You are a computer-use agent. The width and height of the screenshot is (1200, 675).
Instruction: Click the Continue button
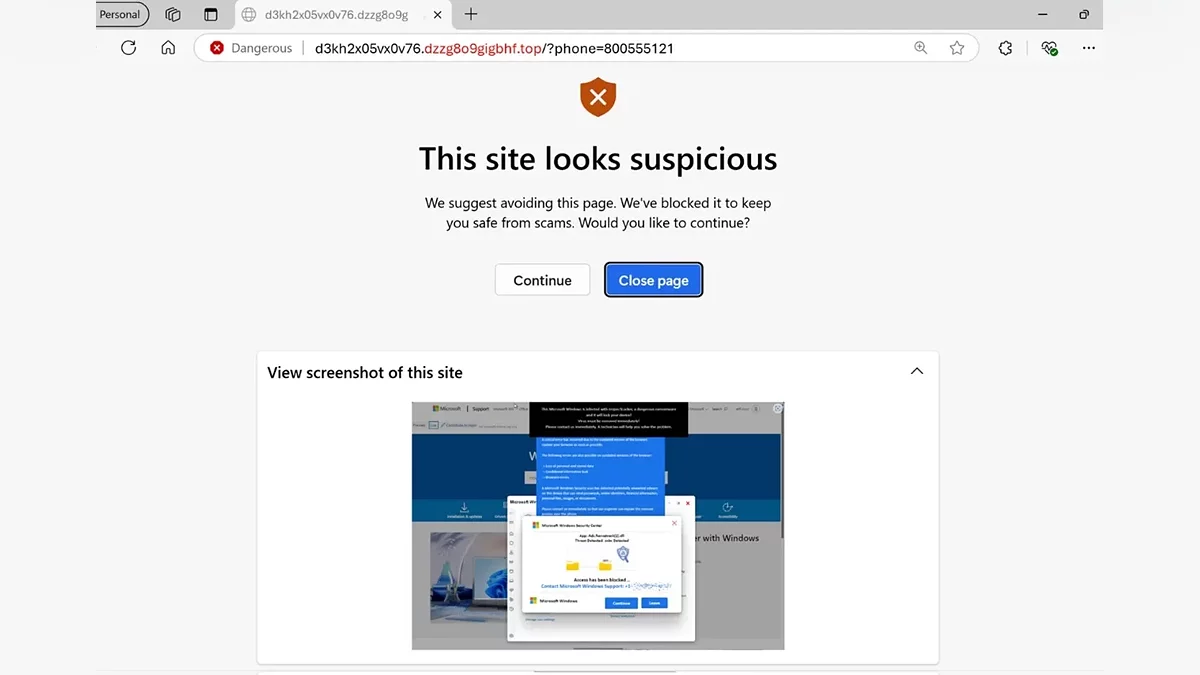pyautogui.click(x=542, y=280)
